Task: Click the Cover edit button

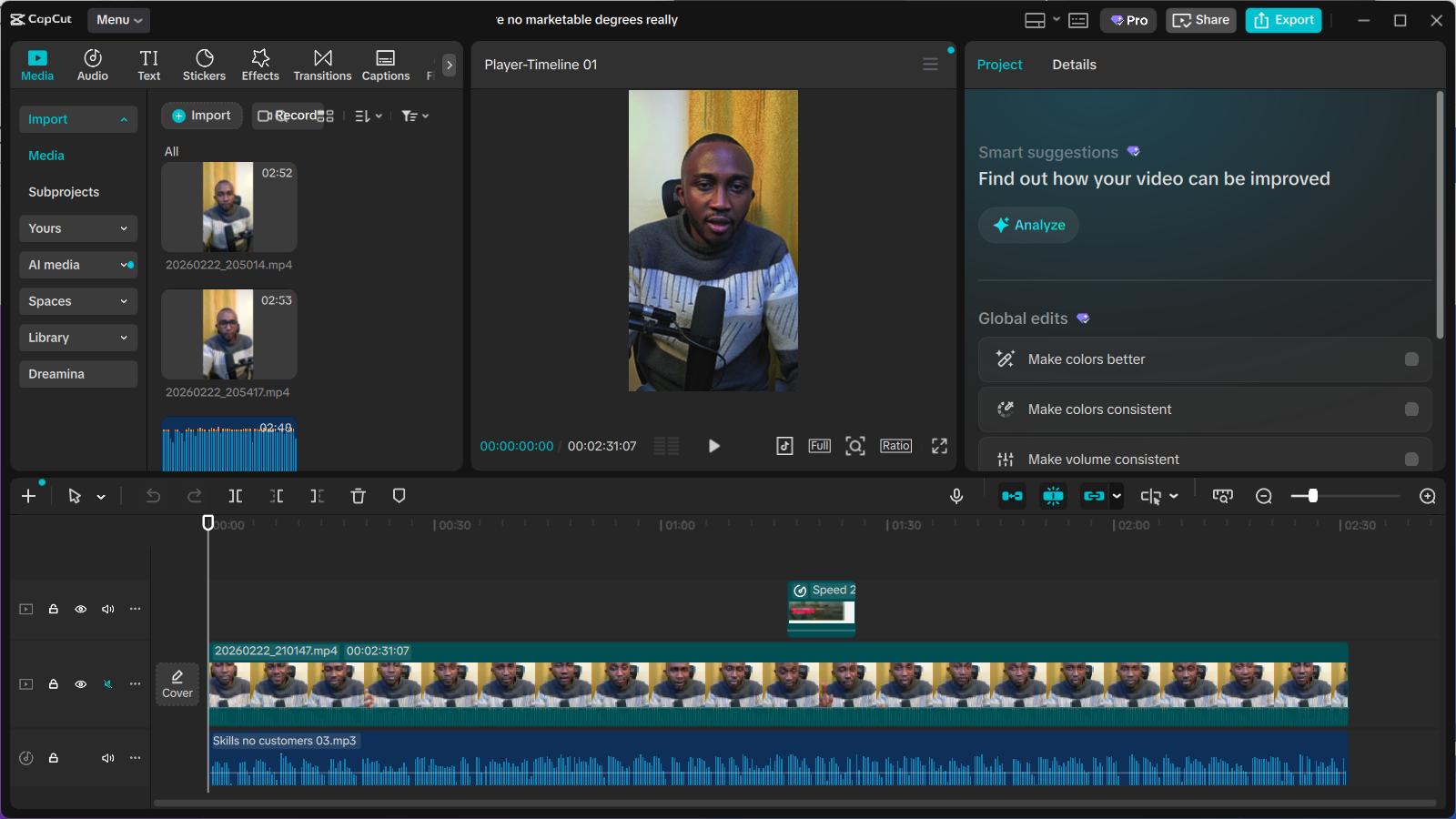Action: click(177, 684)
